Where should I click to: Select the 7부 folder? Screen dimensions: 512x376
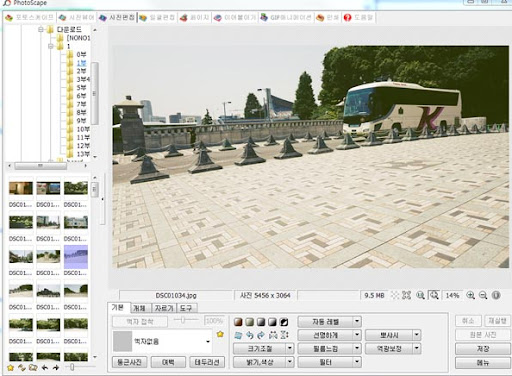coord(81,104)
